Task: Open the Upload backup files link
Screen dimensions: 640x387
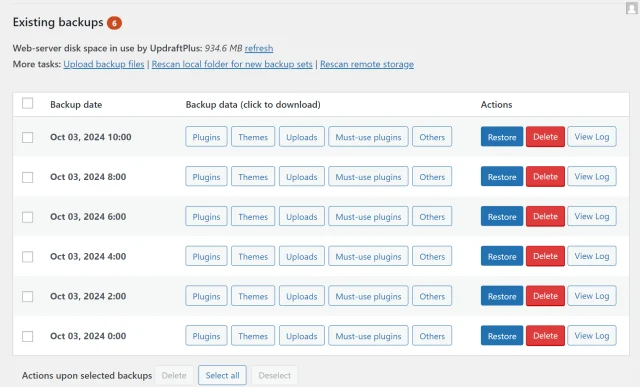Action: coord(104,64)
